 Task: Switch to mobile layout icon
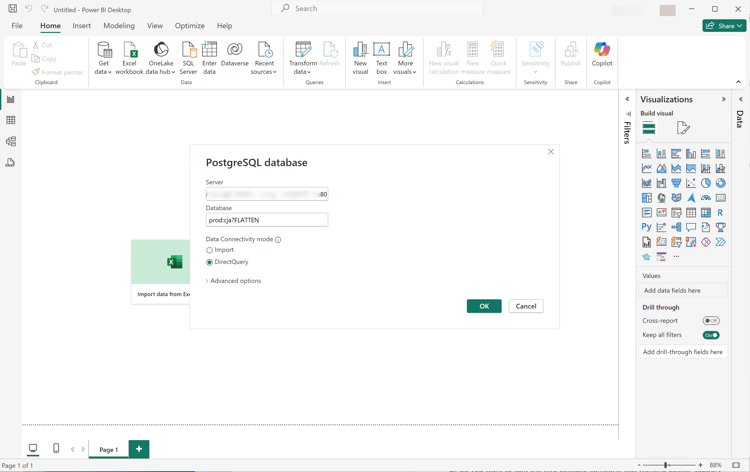56,448
